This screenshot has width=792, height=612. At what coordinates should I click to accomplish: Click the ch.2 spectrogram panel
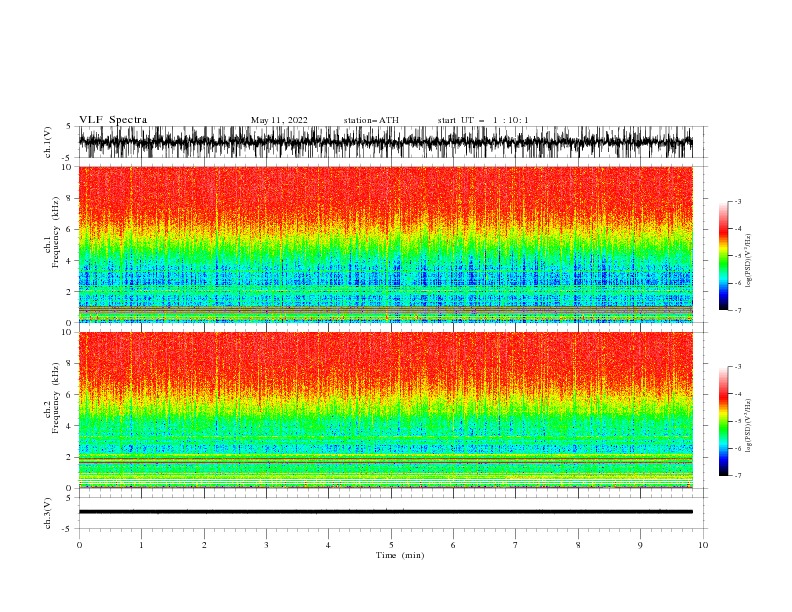click(385, 410)
